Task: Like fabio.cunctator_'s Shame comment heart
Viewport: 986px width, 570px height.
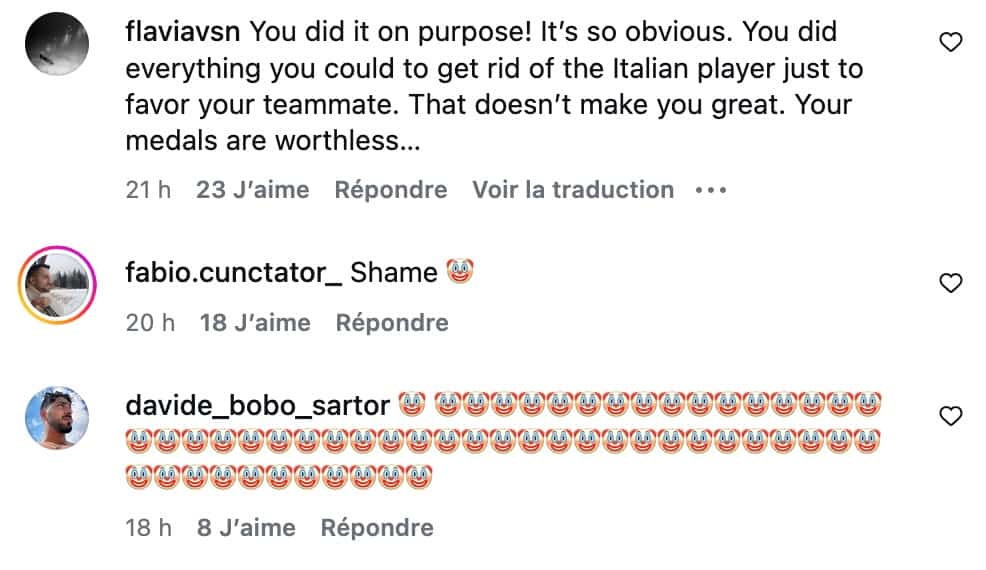Action: [x=952, y=284]
